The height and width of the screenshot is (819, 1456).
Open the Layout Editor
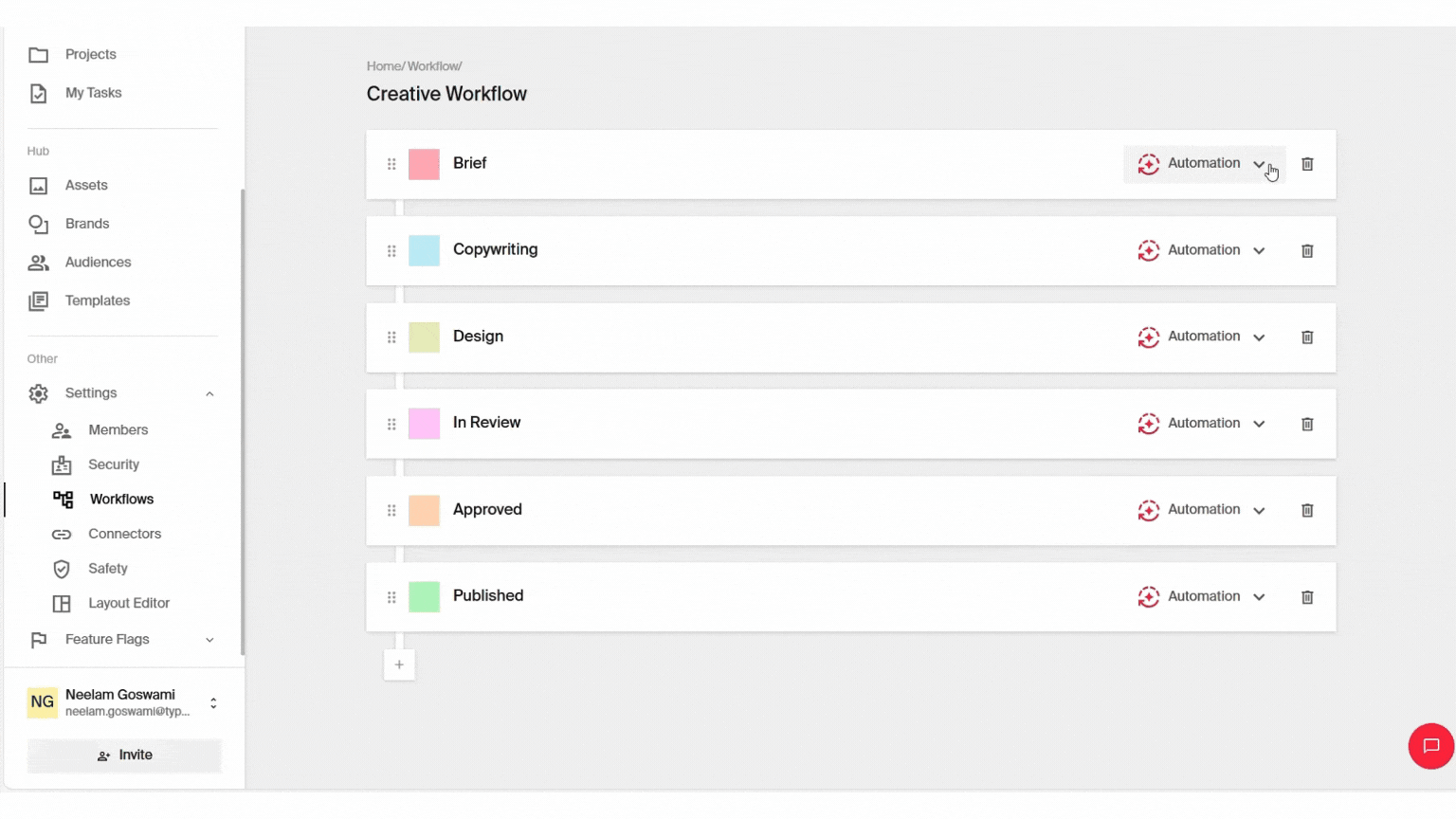[x=129, y=603]
